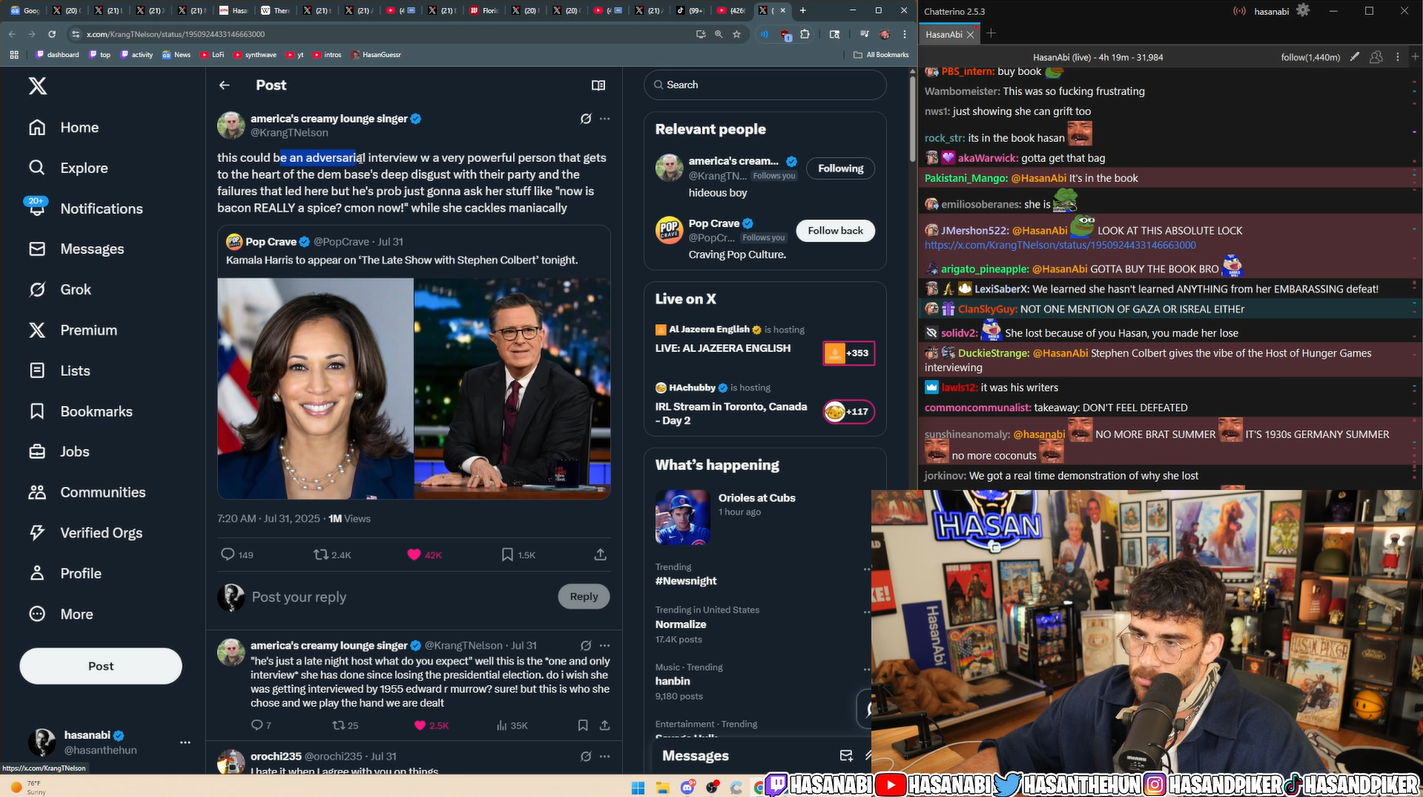This screenshot has width=1423, height=797.
Task: Click the Chatterino moderation sword icon
Action: 1355,57
